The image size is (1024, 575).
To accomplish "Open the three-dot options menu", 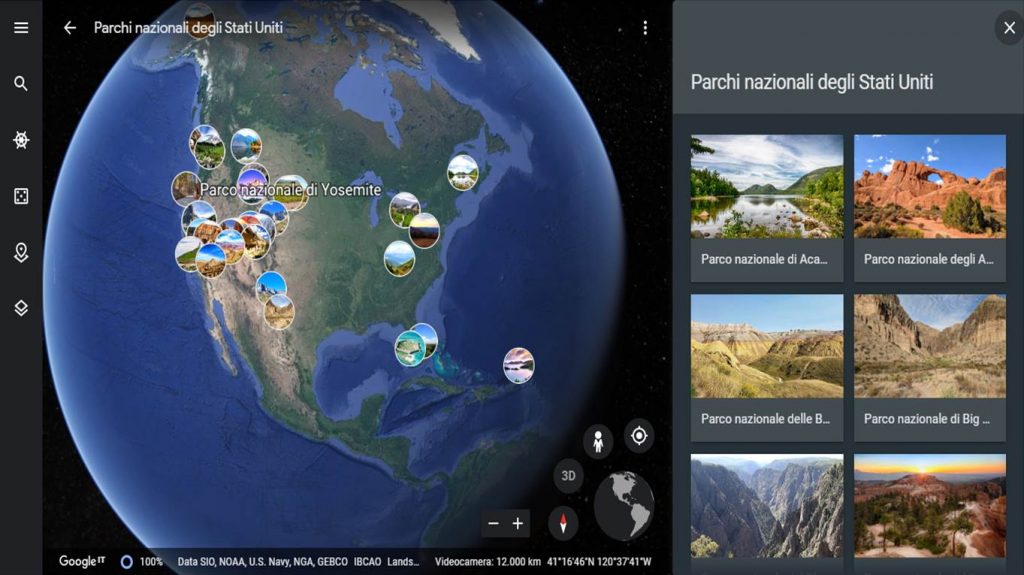I will point(645,27).
